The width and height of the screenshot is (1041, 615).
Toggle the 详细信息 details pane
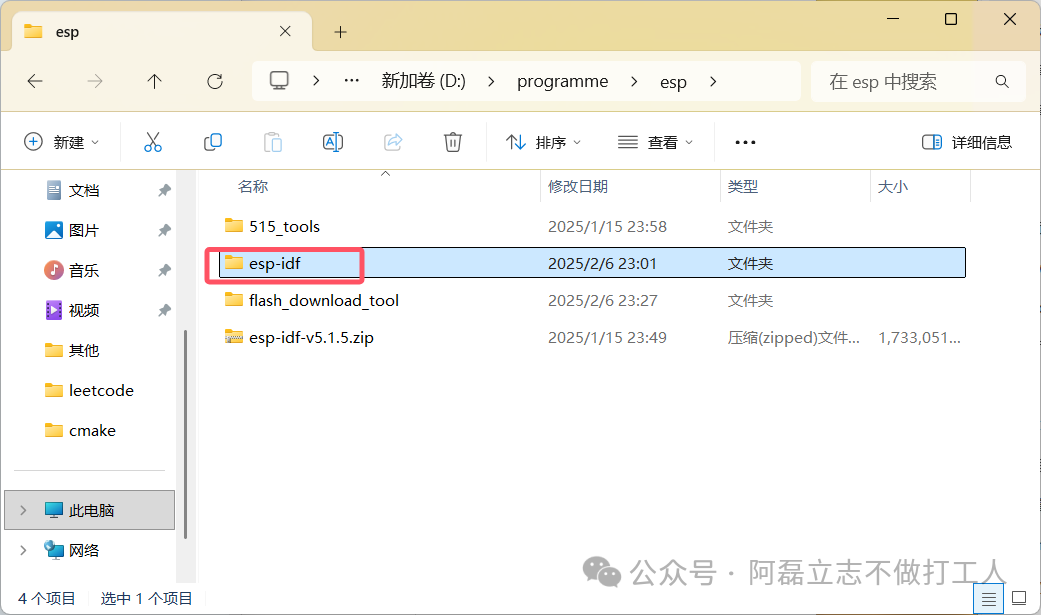(x=967, y=142)
